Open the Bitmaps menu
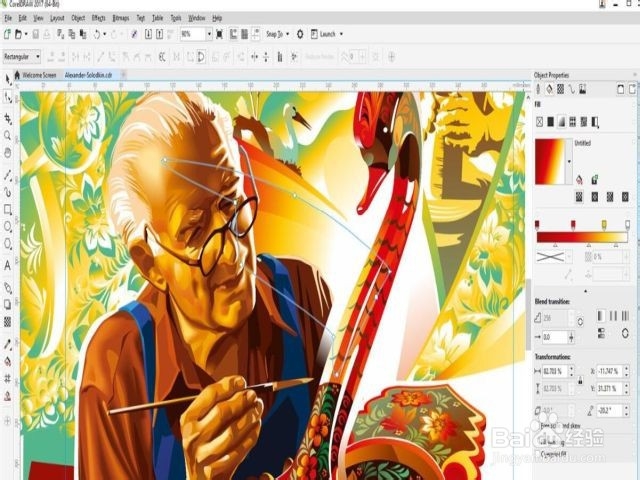Screen dimensions: 640x480 click(121, 18)
